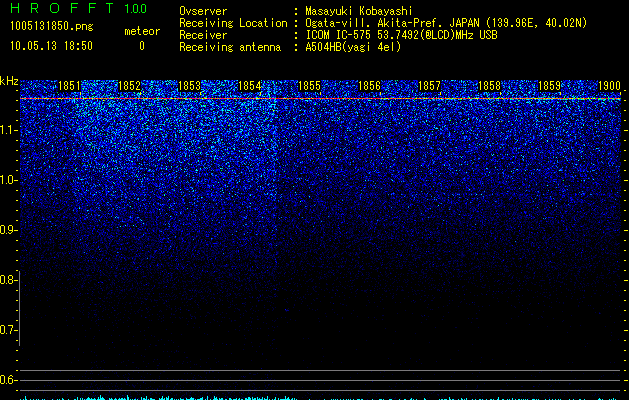Click the 1854 time marker

(x=250, y=86)
